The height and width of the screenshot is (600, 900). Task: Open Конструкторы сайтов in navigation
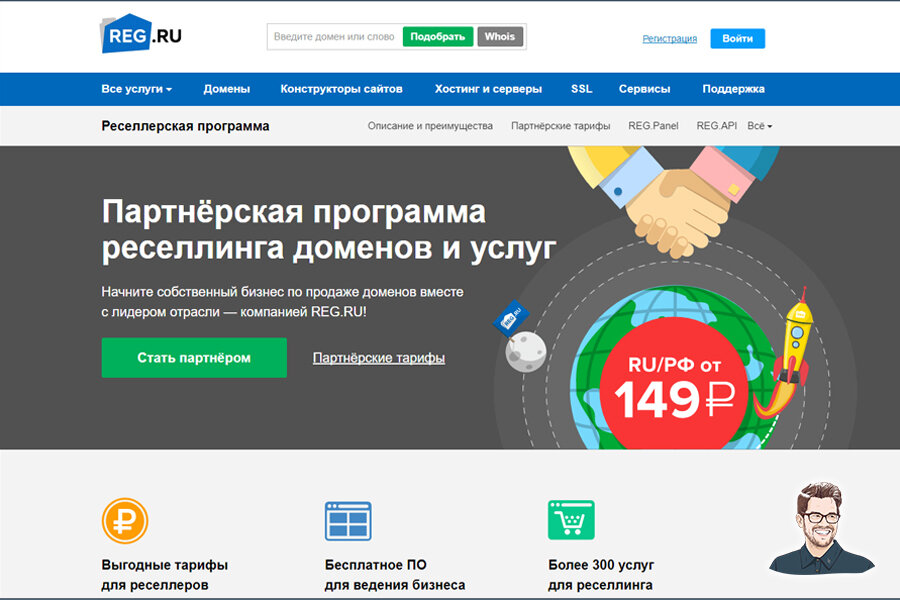(342, 89)
